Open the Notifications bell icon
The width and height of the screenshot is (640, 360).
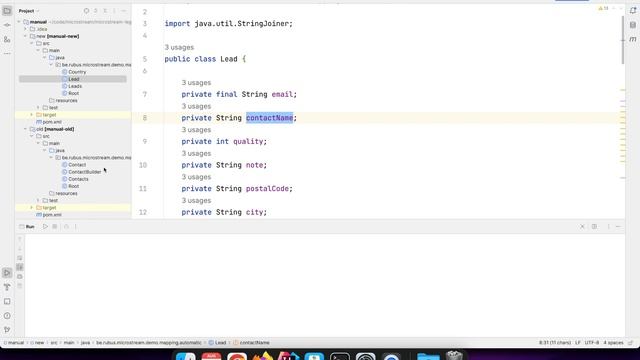coord(633,11)
